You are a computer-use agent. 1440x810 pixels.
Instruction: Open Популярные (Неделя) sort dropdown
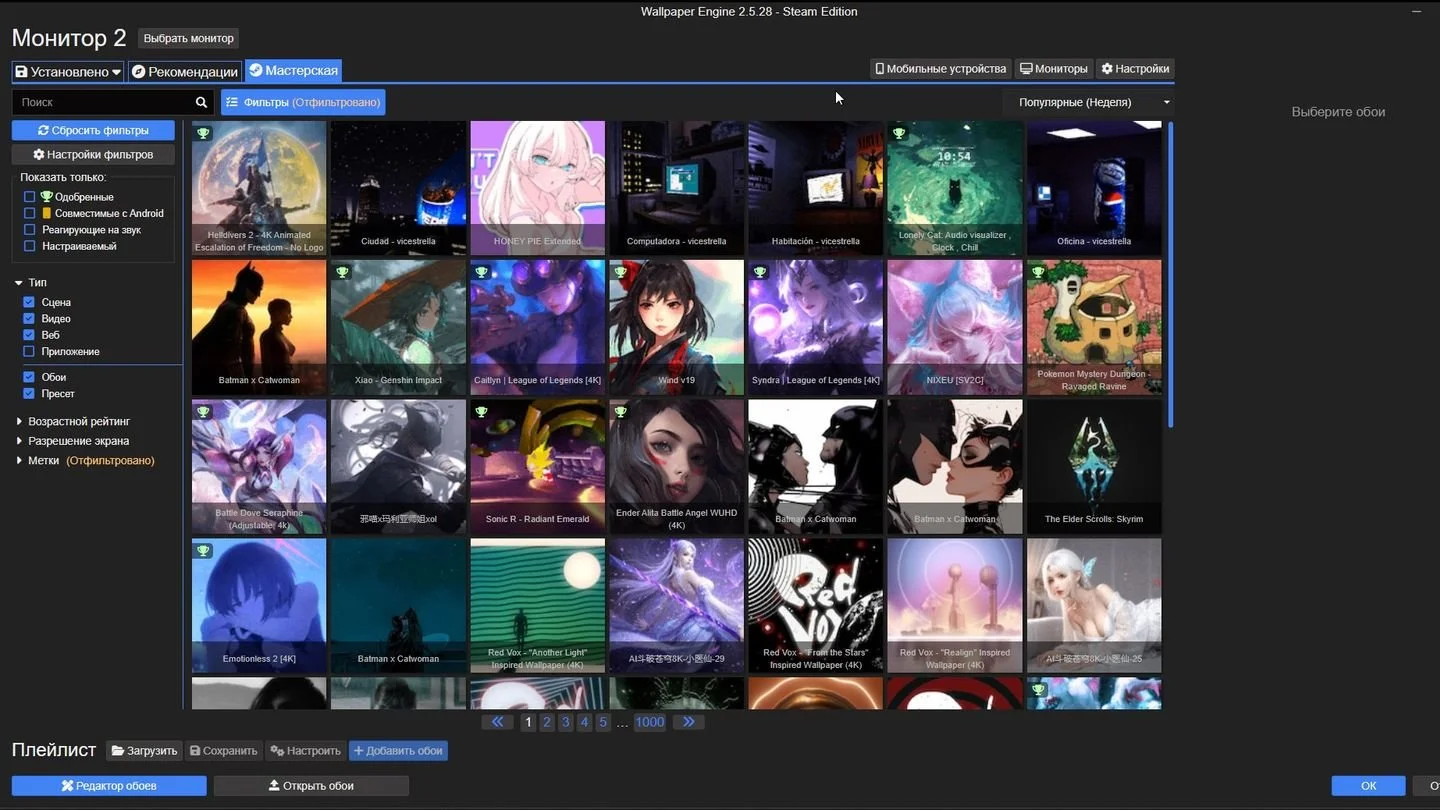click(x=1088, y=102)
